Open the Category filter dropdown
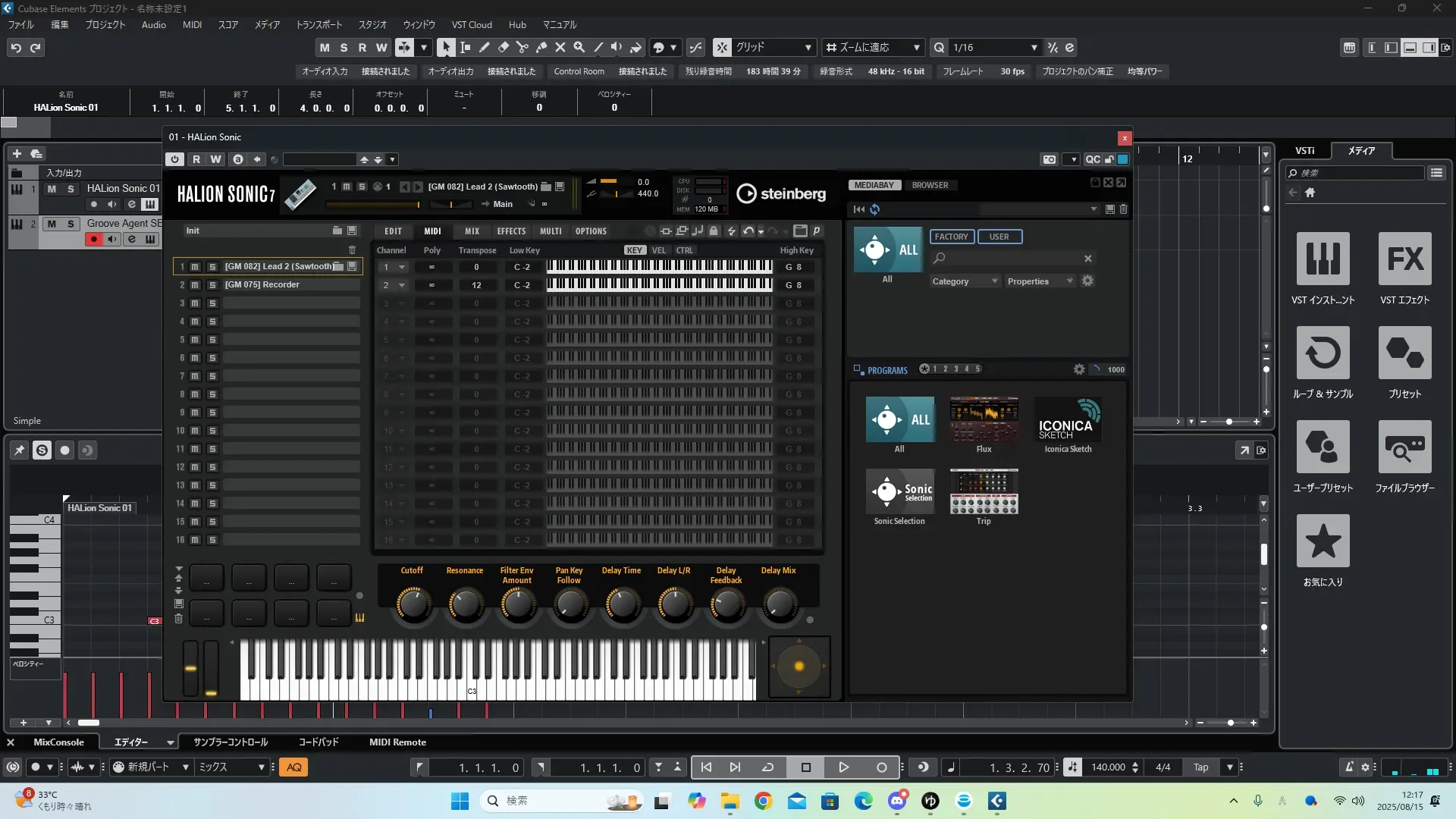This screenshot has width=1456, height=819. click(x=965, y=281)
